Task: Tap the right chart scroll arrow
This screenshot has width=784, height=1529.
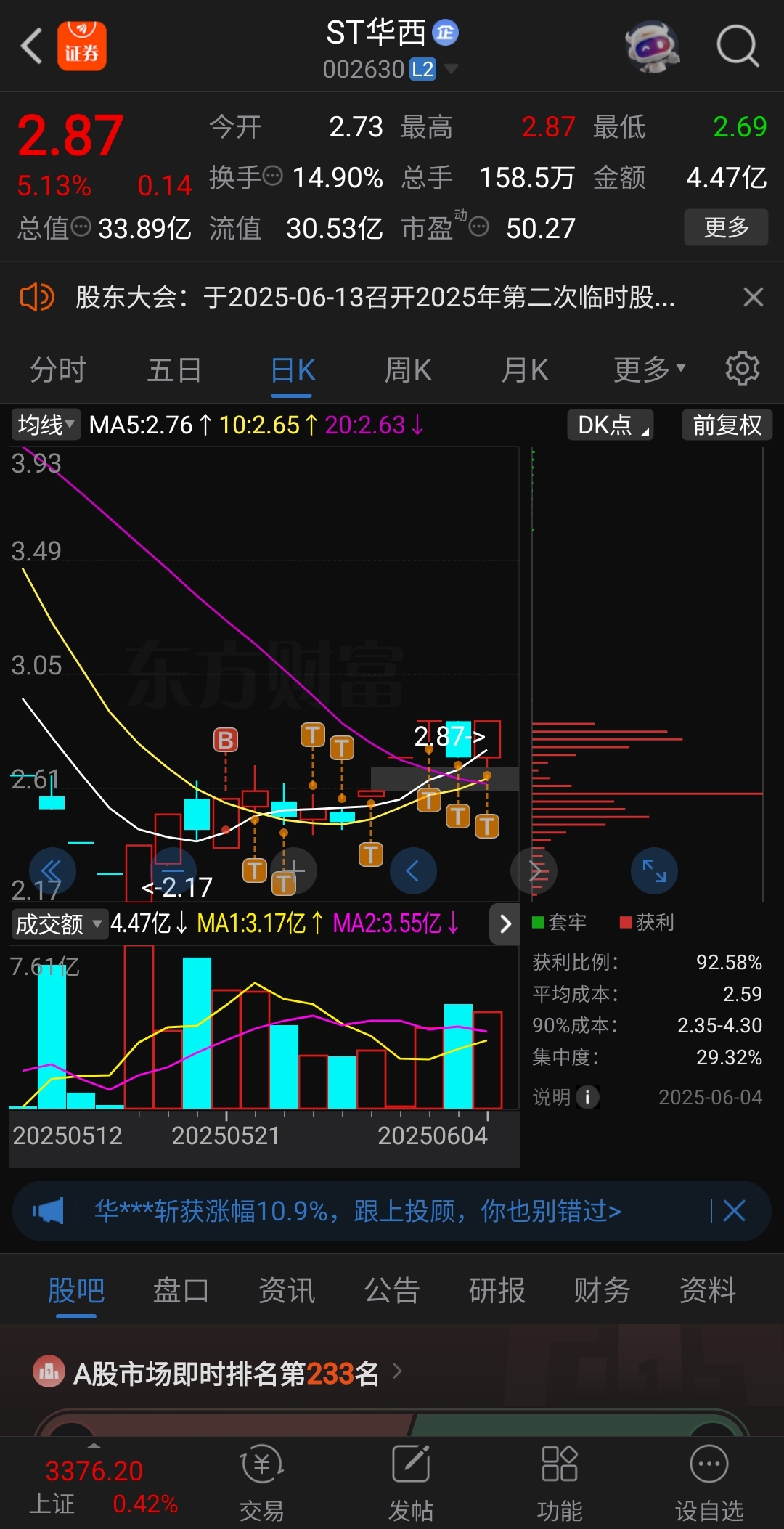Action: (x=534, y=870)
